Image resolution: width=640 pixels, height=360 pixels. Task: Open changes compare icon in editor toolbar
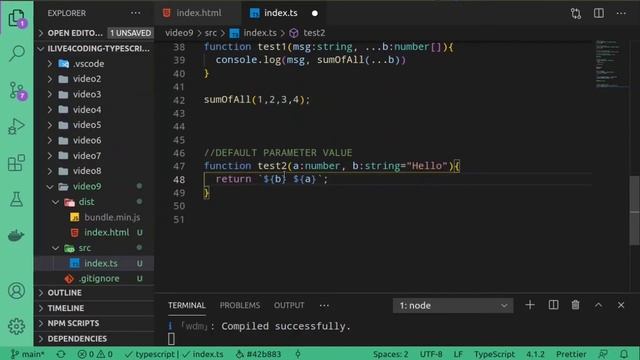pyautogui.click(x=576, y=13)
